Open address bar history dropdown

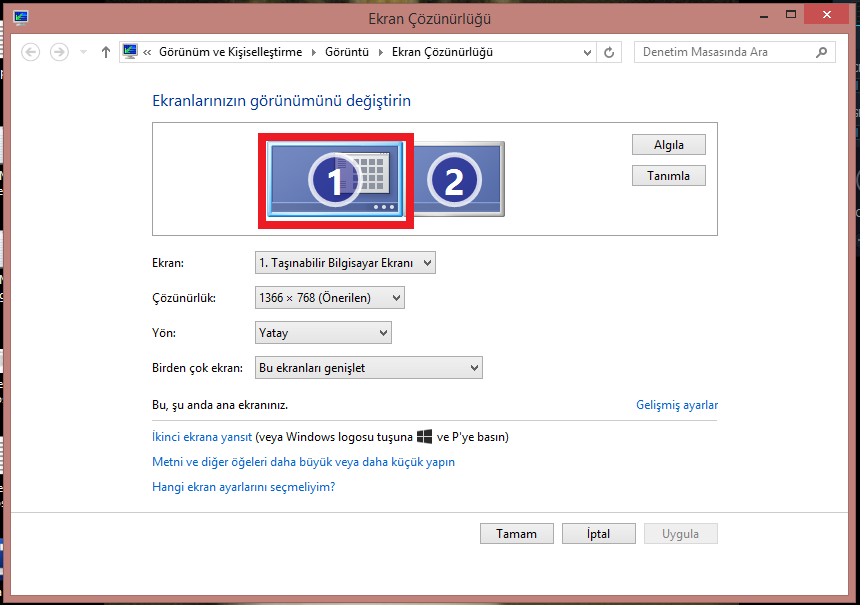(587, 53)
